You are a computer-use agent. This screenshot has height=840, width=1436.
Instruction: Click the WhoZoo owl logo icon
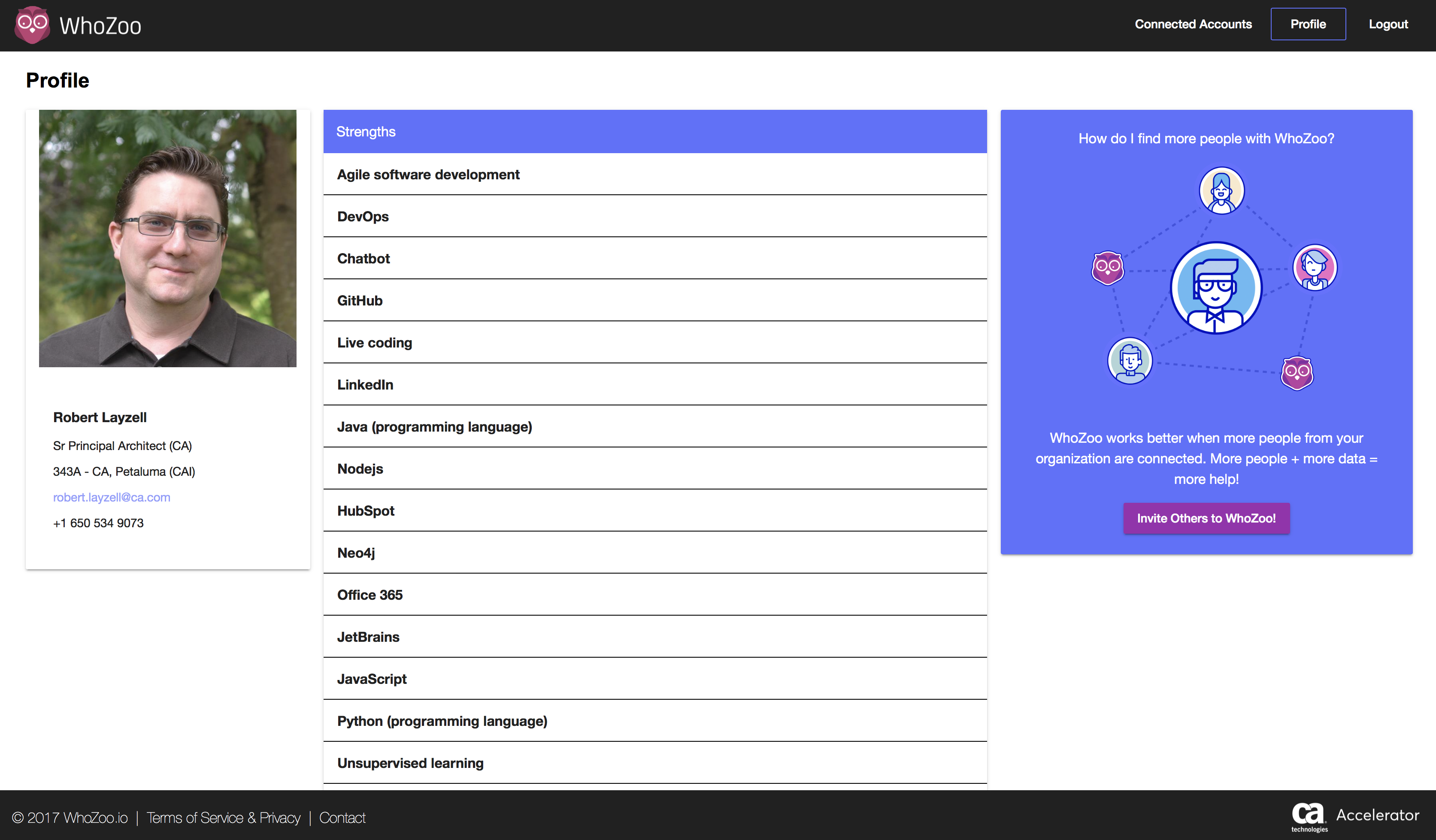(33, 25)
